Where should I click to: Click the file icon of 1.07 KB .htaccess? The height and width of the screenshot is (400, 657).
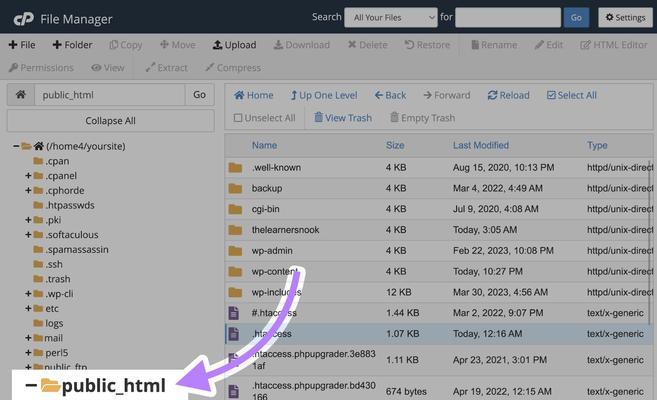(x=233, y=334)
